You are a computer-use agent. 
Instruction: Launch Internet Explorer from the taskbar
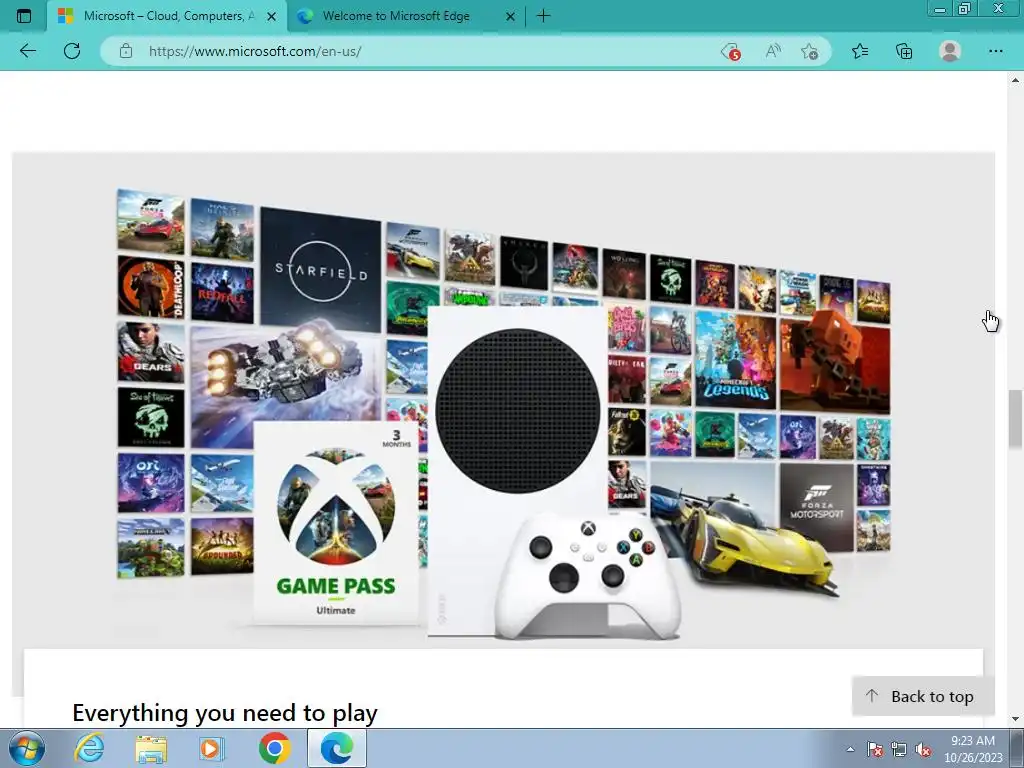(x=89, y=748)
